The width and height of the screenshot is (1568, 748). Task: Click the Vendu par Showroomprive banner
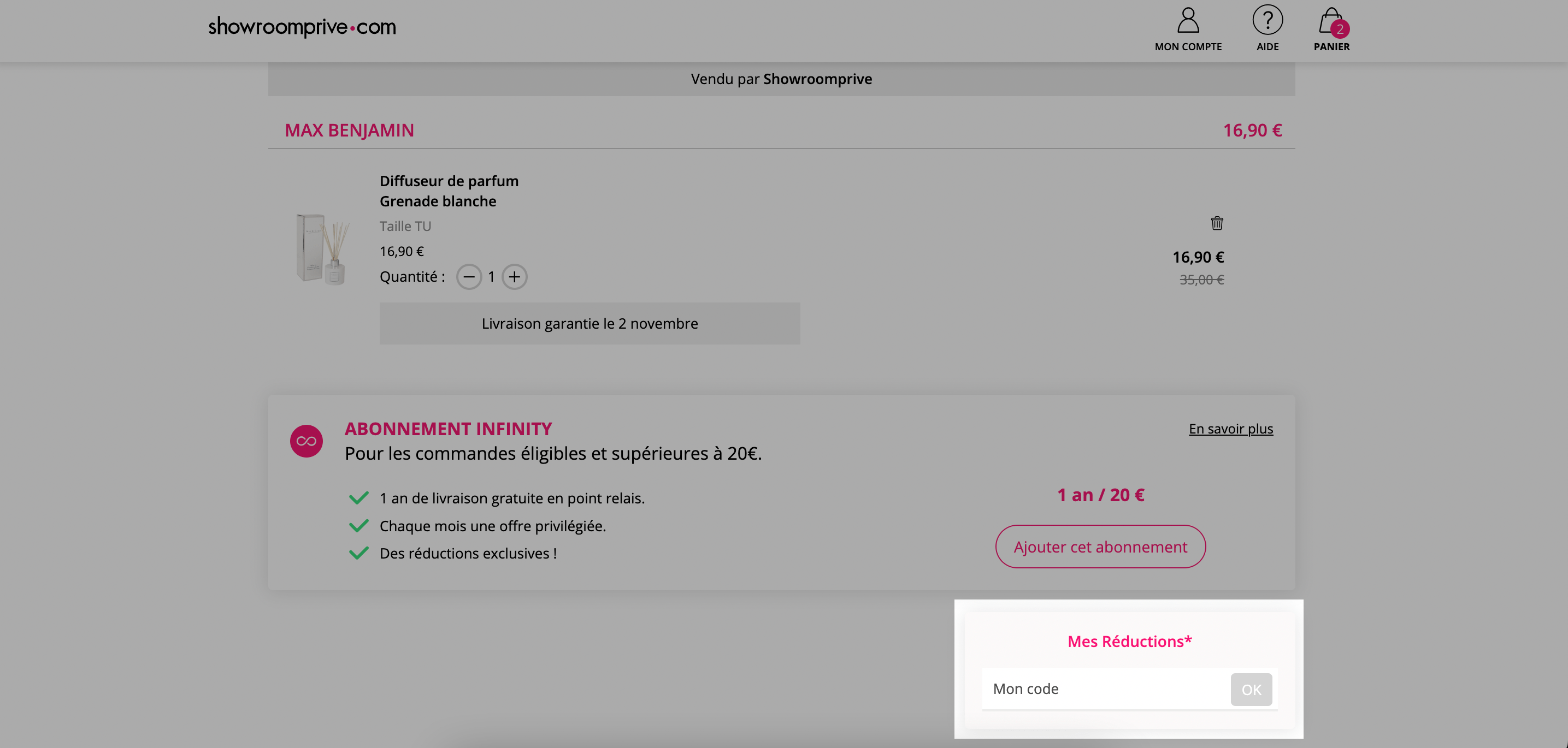[781, 79]
